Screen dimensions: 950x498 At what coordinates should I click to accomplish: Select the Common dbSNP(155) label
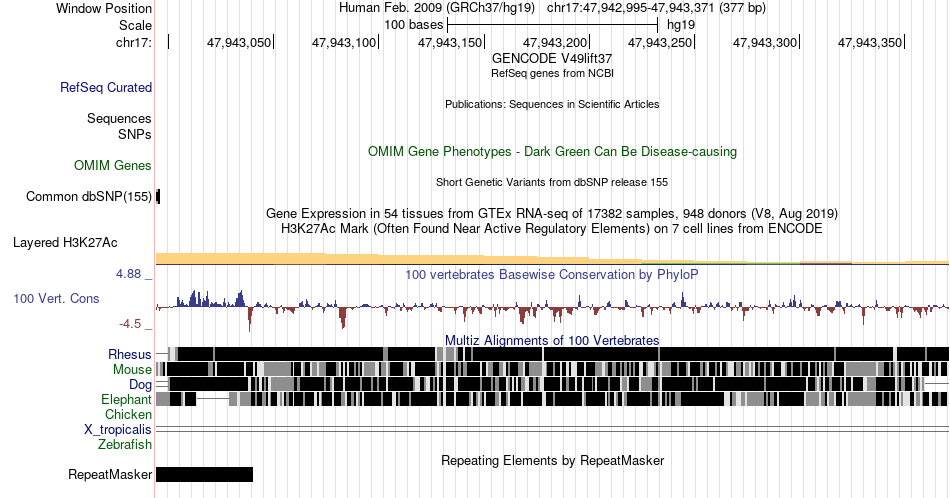click(x=89, y=196)
